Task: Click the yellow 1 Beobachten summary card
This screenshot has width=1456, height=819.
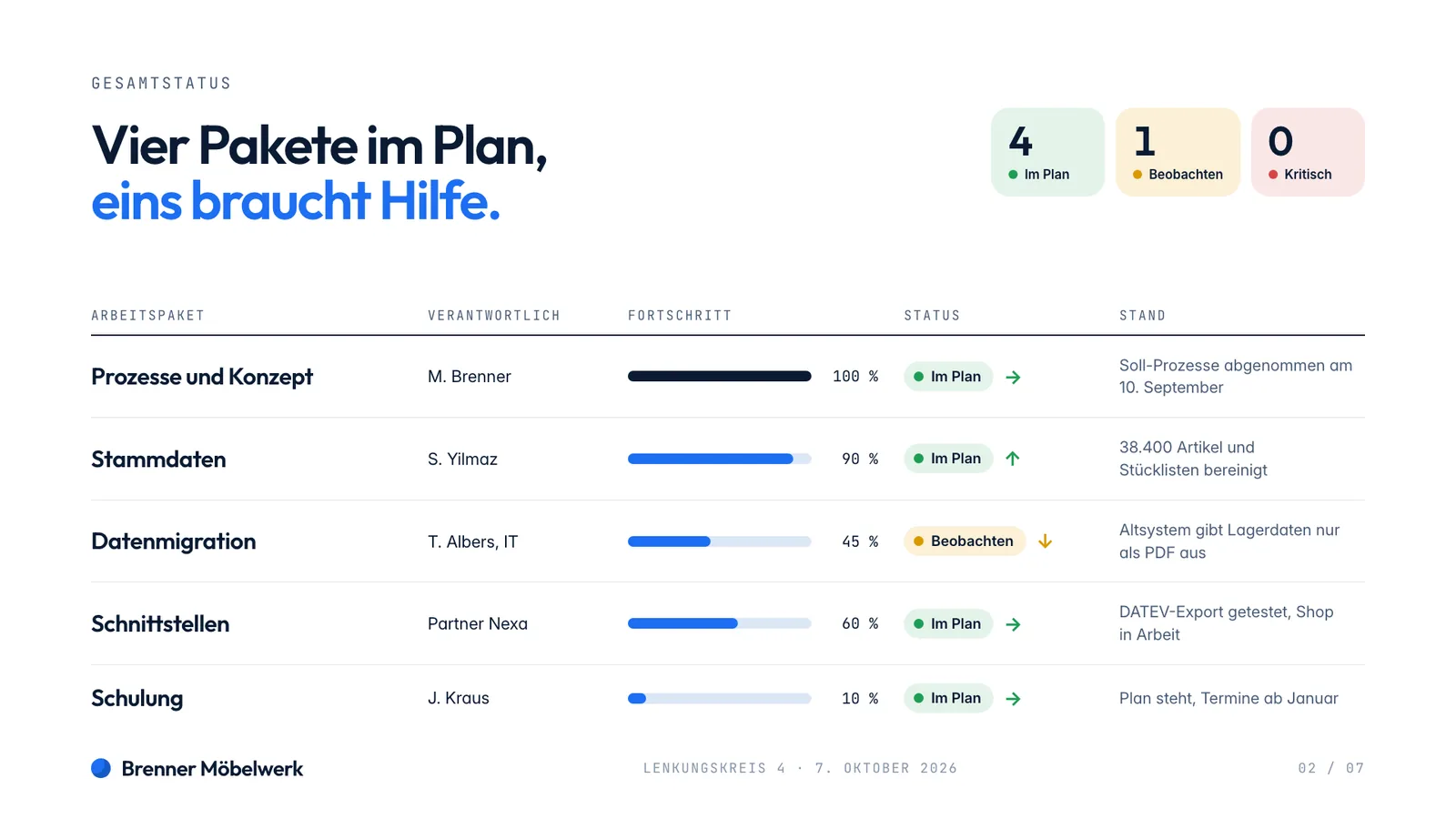Action: [x=1178, y=152]
